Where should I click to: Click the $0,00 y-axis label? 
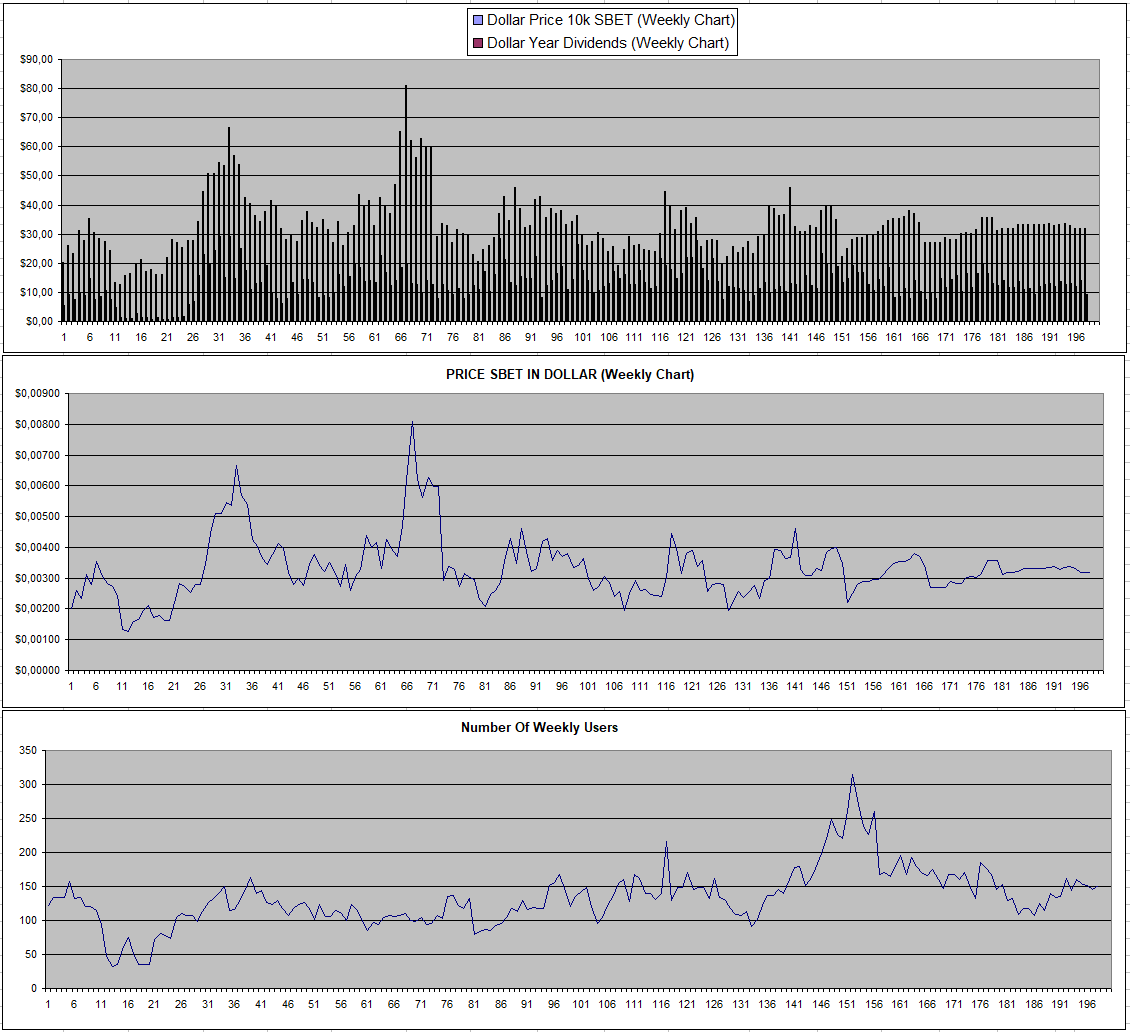[x=40, y=321]
